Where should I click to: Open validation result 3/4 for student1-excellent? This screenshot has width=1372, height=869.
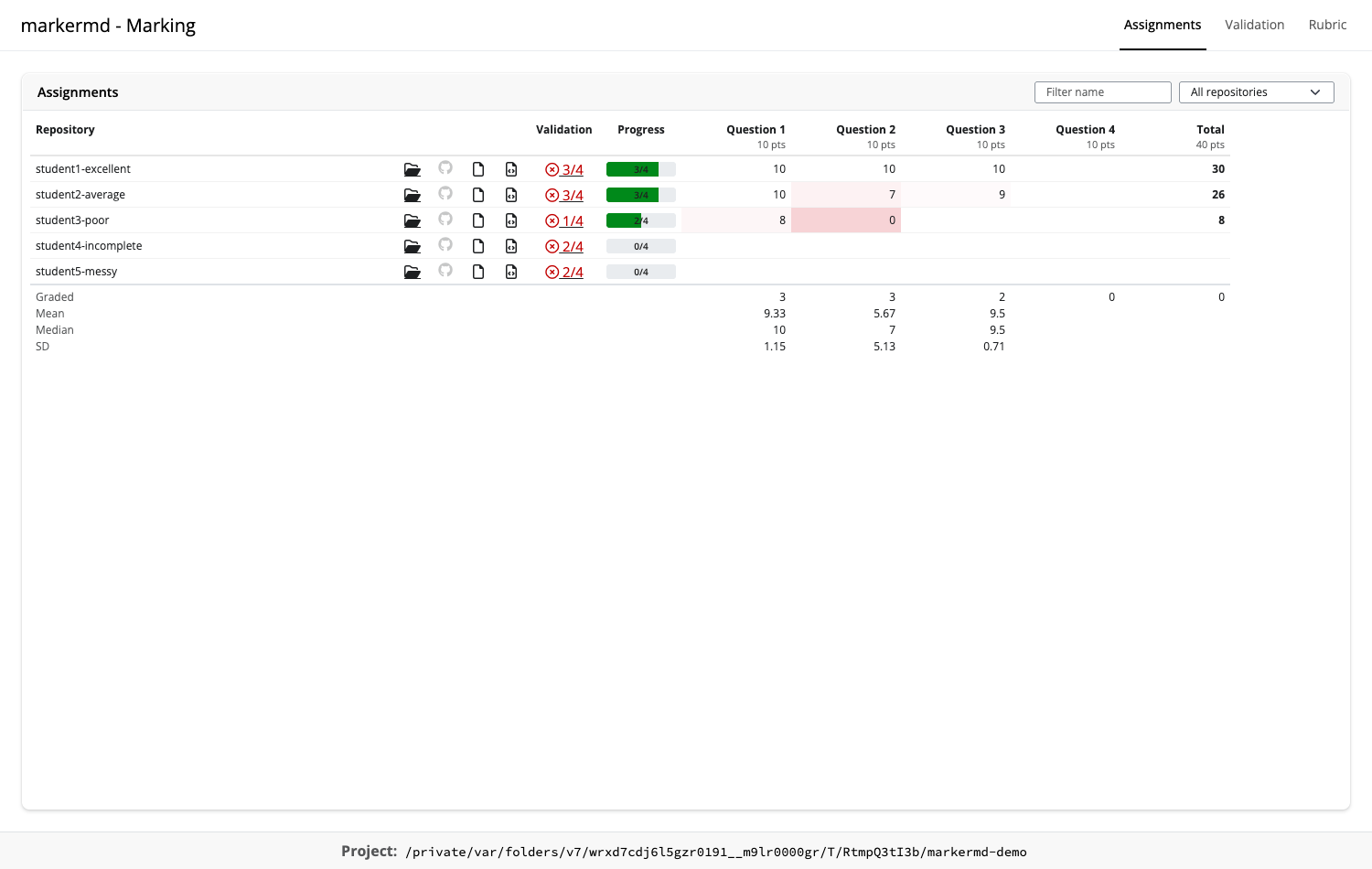point(564,169)
